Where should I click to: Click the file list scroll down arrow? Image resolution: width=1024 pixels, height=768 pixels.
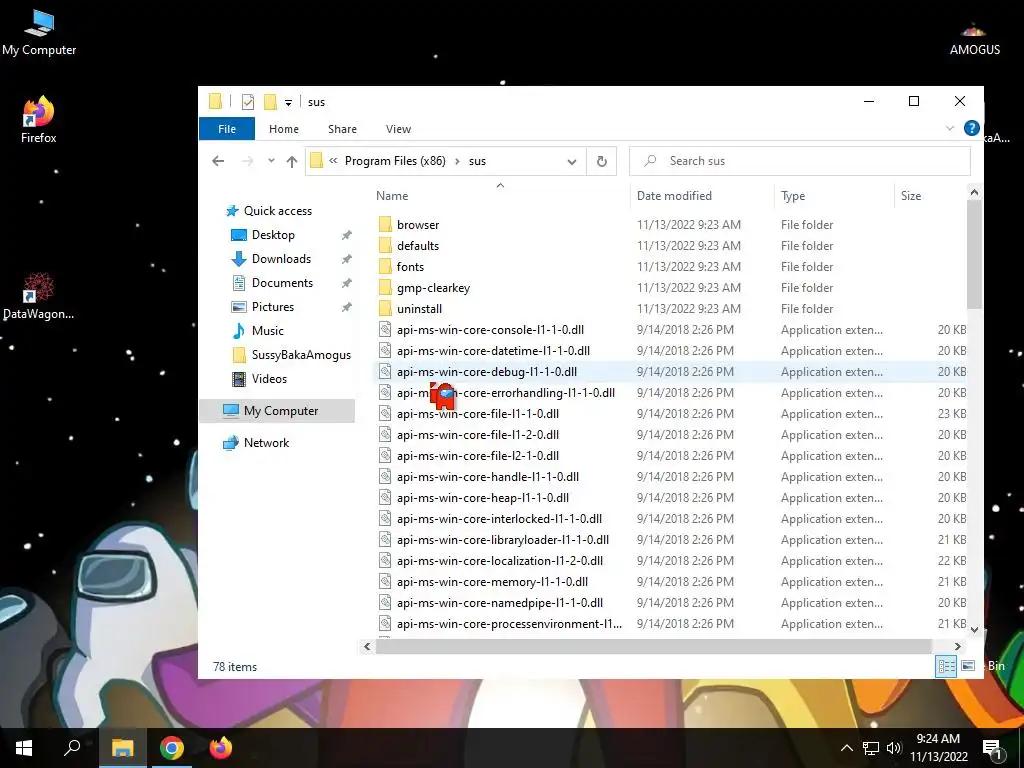click(x=974, y=630)
